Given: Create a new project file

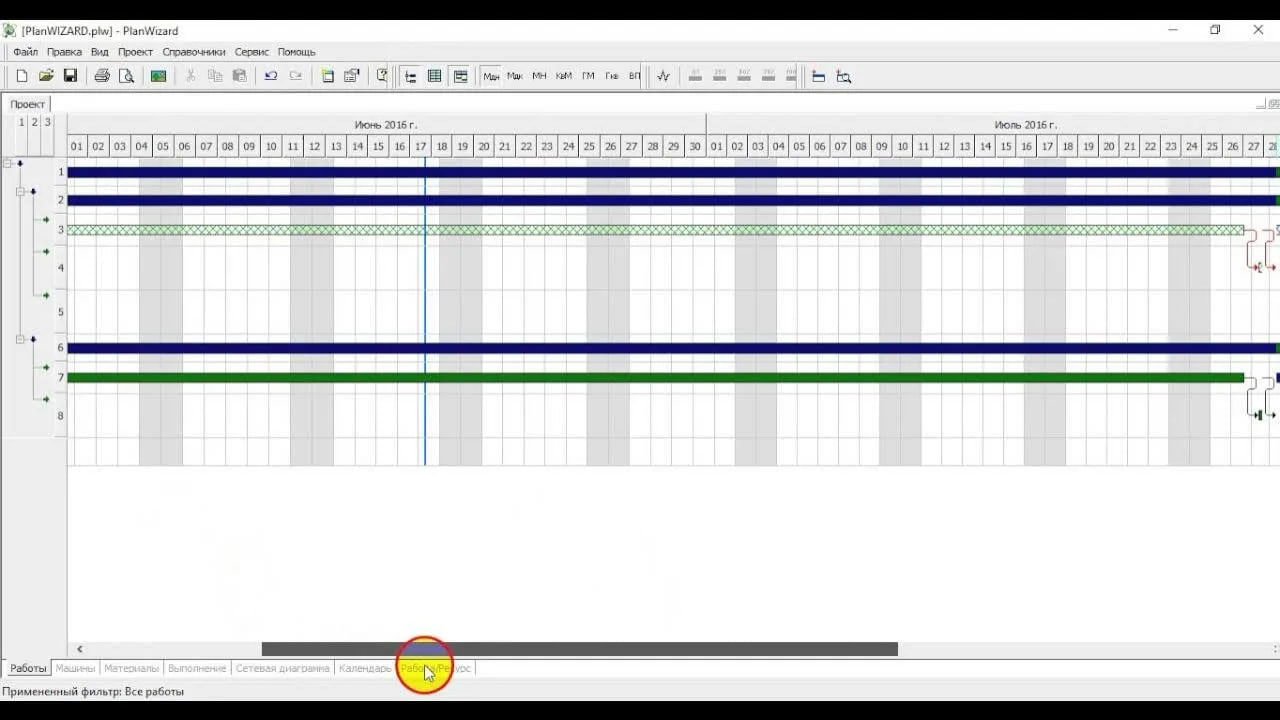Looking at the screenshot, I should pos(21,75).
